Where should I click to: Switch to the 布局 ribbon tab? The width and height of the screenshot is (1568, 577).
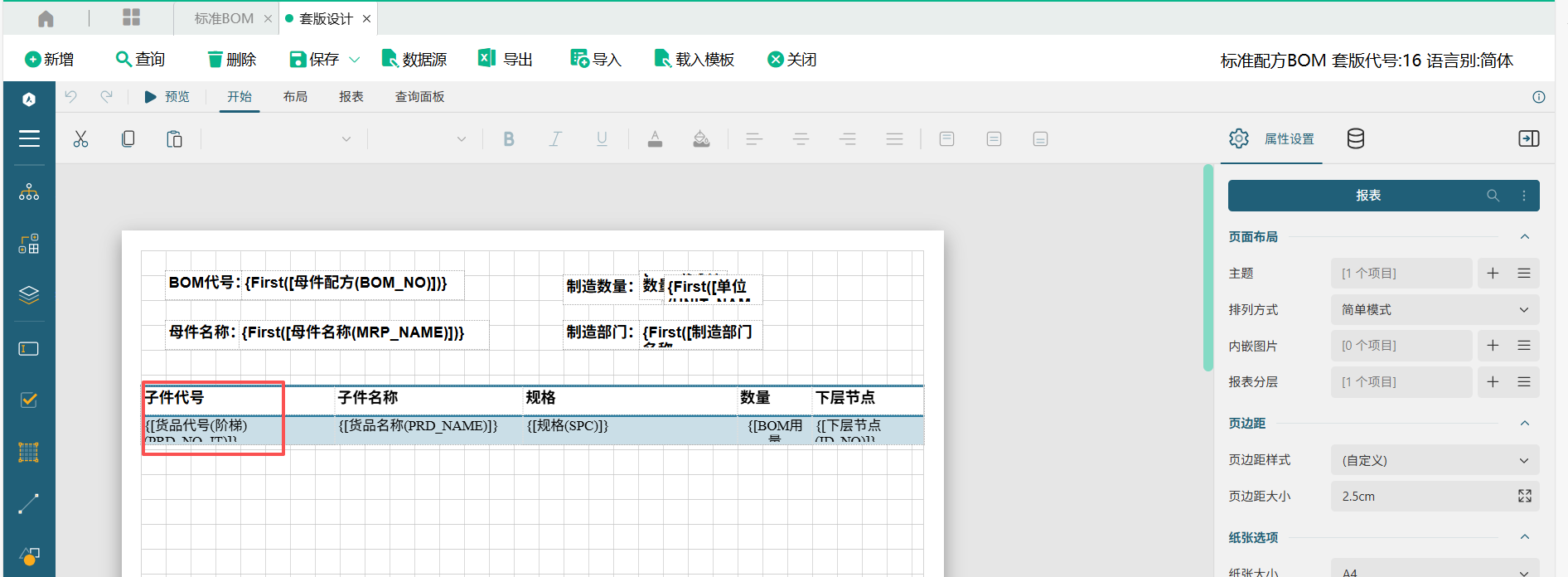[x=295, y=97]
